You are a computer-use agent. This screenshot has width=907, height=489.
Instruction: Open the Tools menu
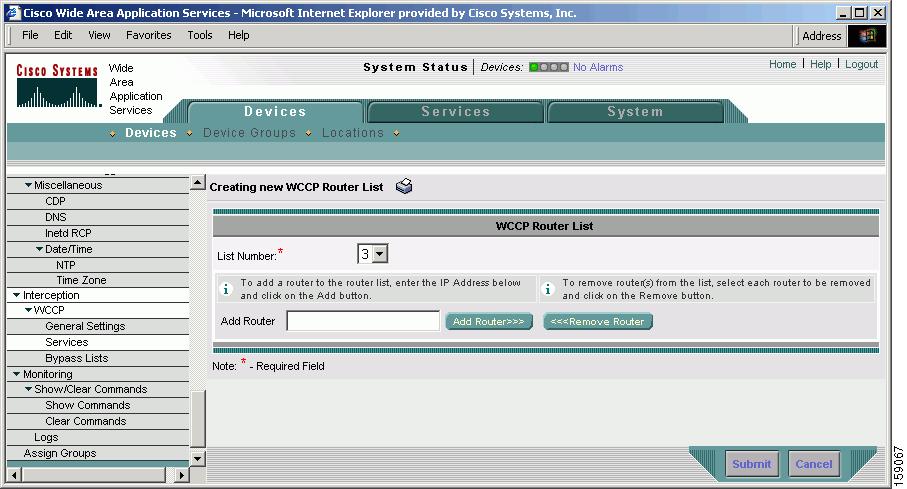point(200,35)
